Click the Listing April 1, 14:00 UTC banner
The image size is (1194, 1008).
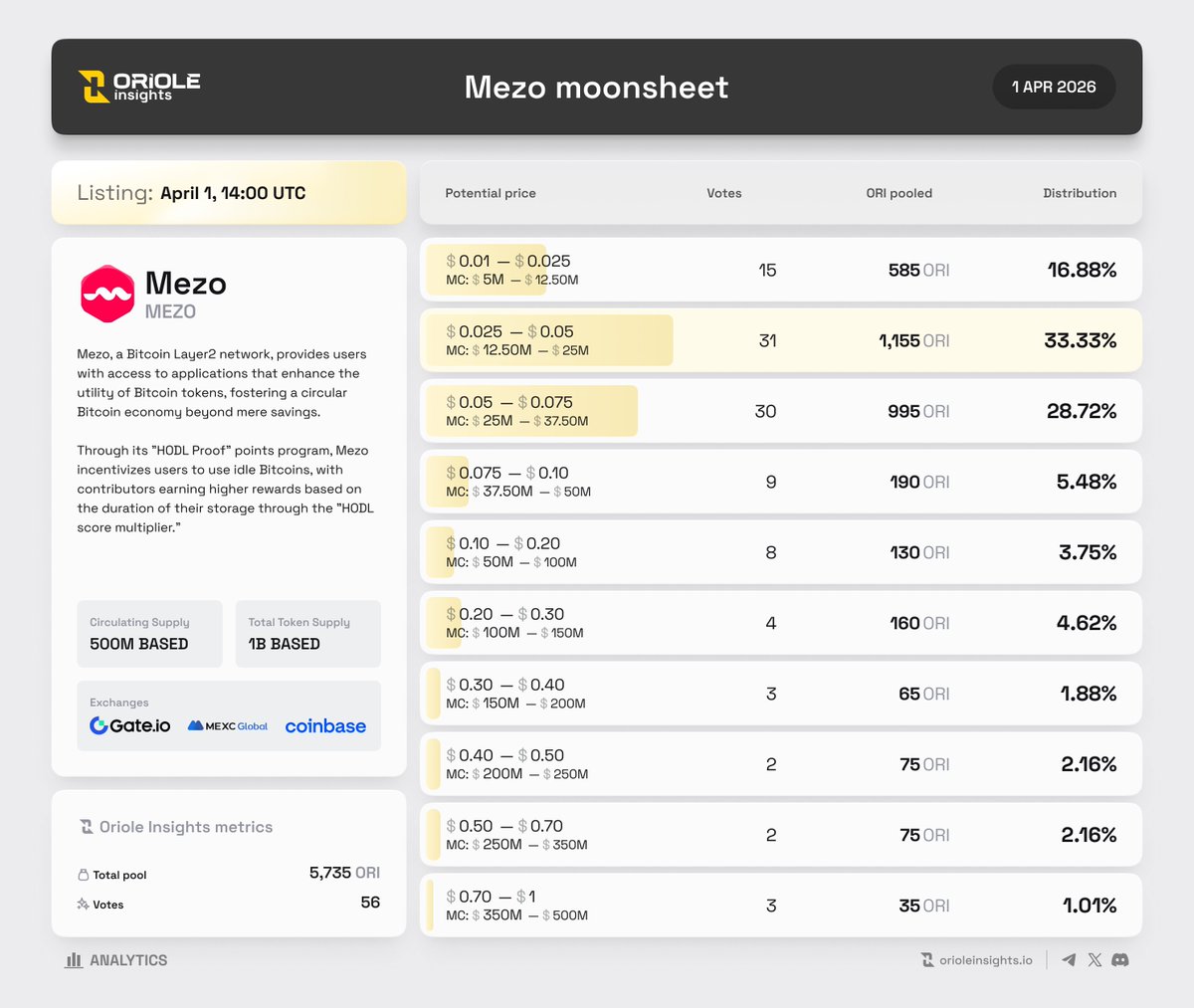click(229, 193)
